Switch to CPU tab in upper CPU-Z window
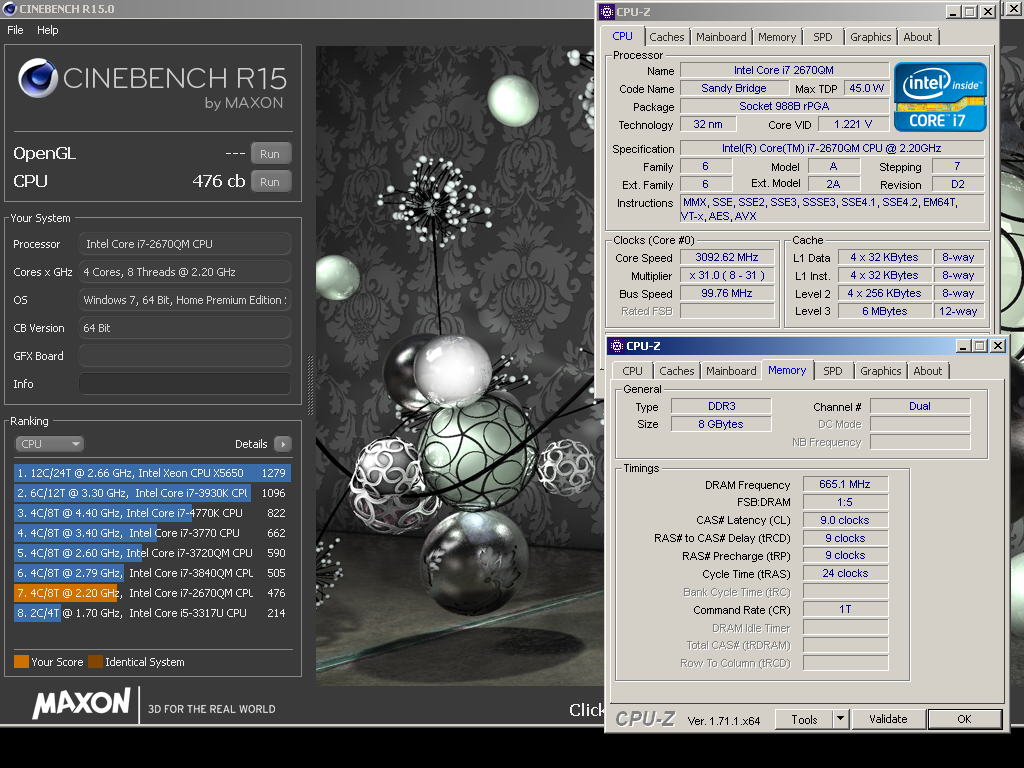Image resolution: width=1024 pixels, height=768 pixels. [x=622, y=37]
